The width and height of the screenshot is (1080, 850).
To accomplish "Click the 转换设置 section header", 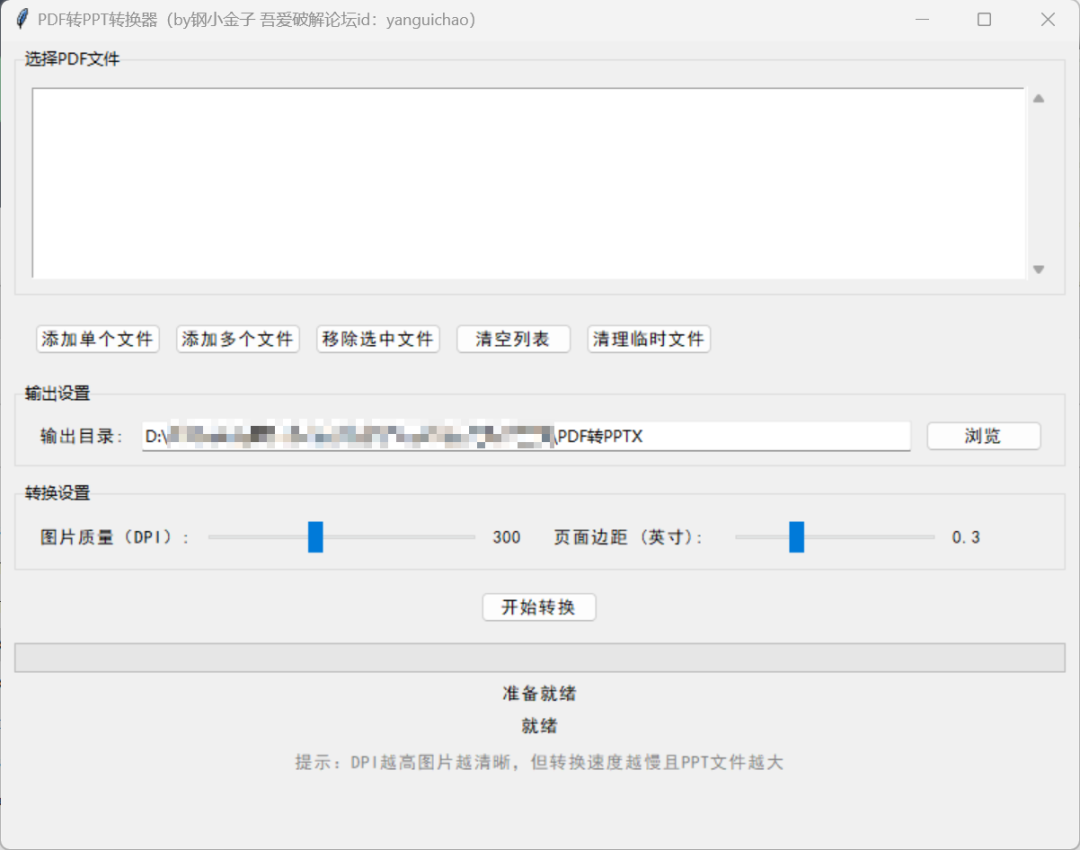I will 56,493.
